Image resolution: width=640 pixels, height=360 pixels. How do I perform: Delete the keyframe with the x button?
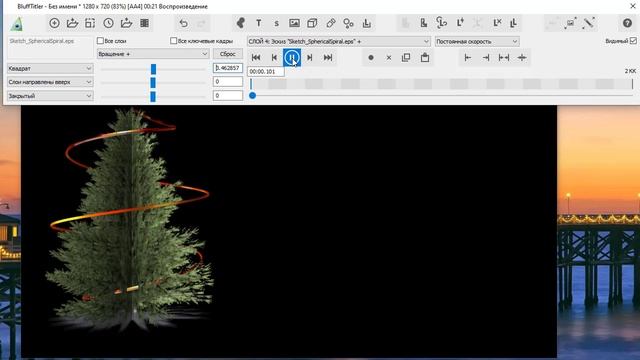coord(389,58)
